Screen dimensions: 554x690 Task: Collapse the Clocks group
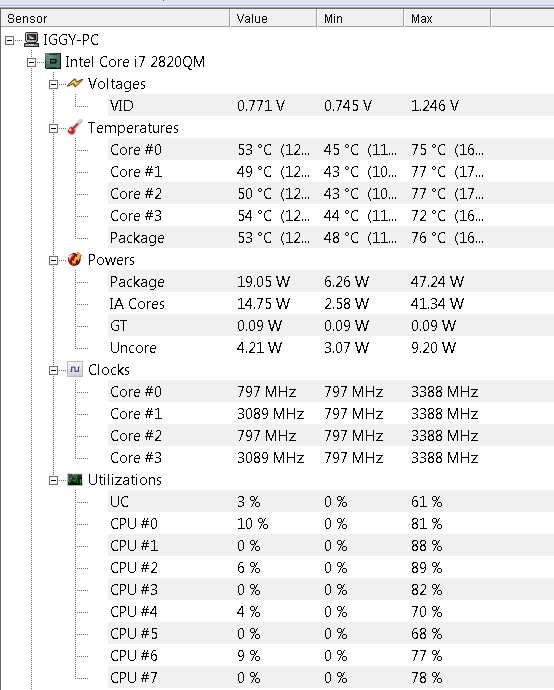pyautogui.click(x=53, y=371)
